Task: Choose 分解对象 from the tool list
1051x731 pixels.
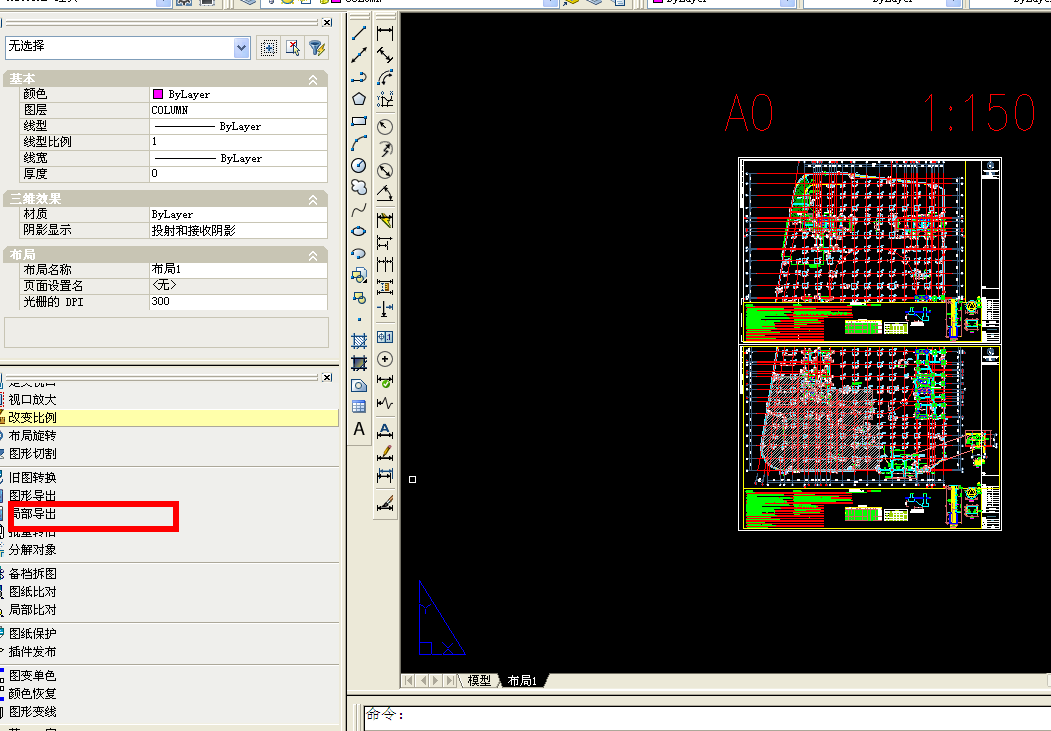Action: point(32,550)
